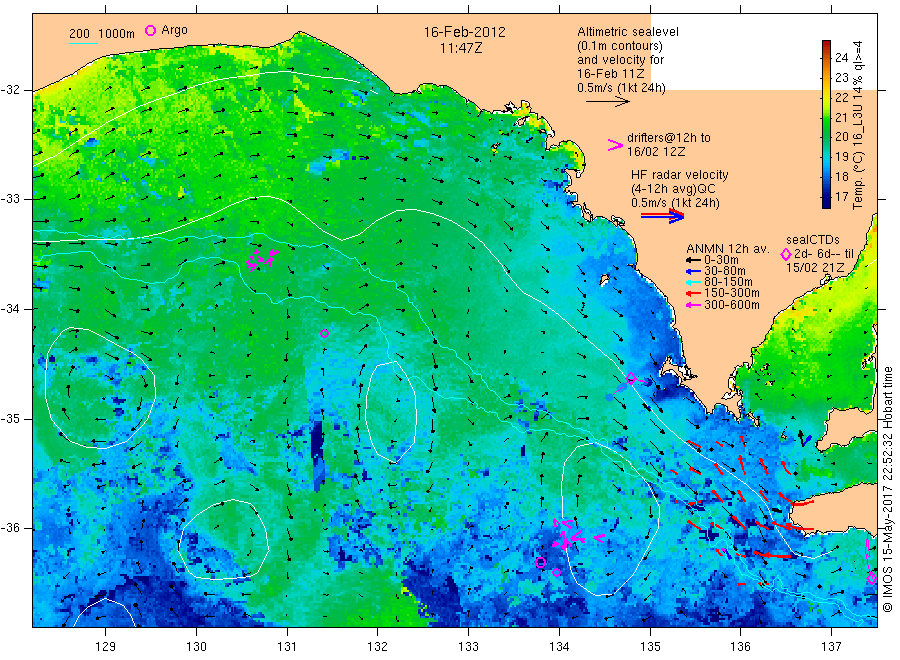Click the blue dot marker near 134.6E, 34.8S
Image resolution: width=900 pixels, height=660 pixels.
coord(609,397)
